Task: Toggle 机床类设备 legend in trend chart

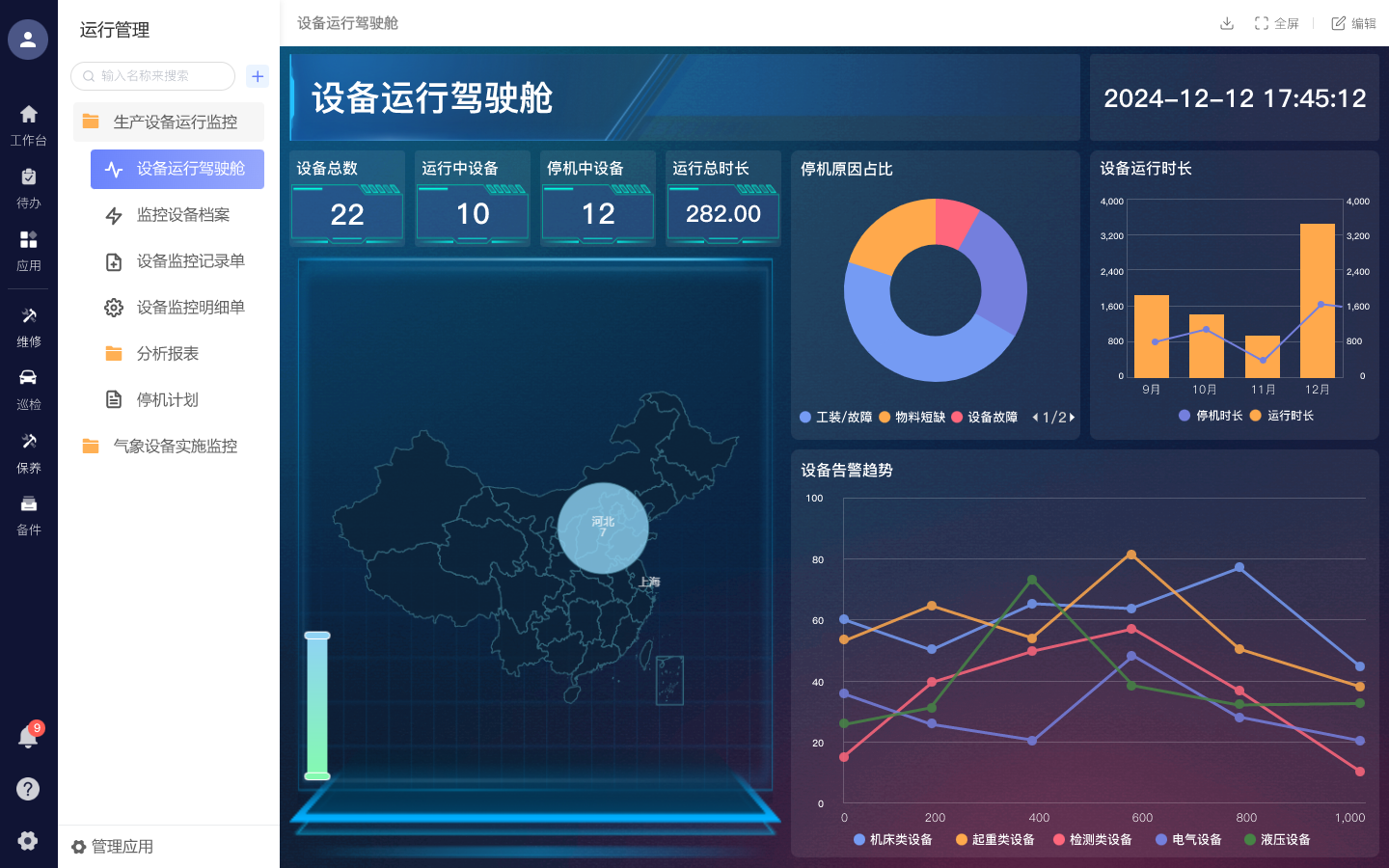Action: pos(892,839)
